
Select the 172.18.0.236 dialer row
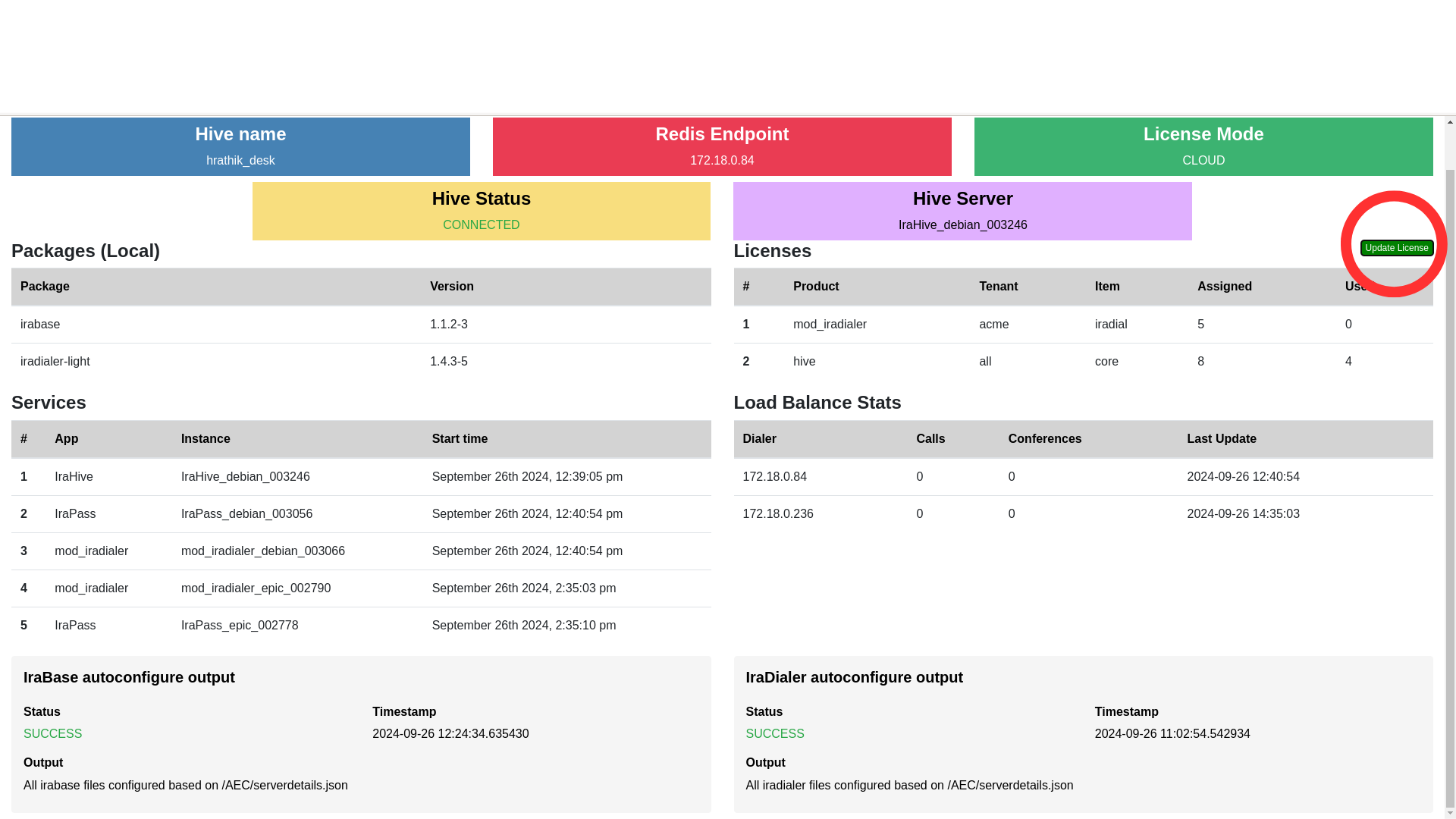tap(1083, 514)
